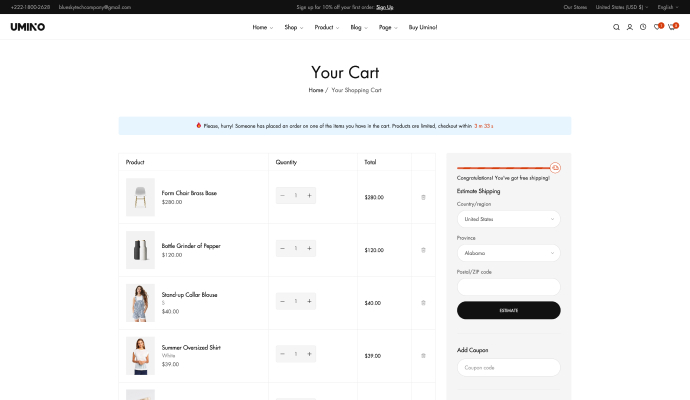Open the recently viewed clock icon
Screen dimensions: 690x400
pos(643,27)
